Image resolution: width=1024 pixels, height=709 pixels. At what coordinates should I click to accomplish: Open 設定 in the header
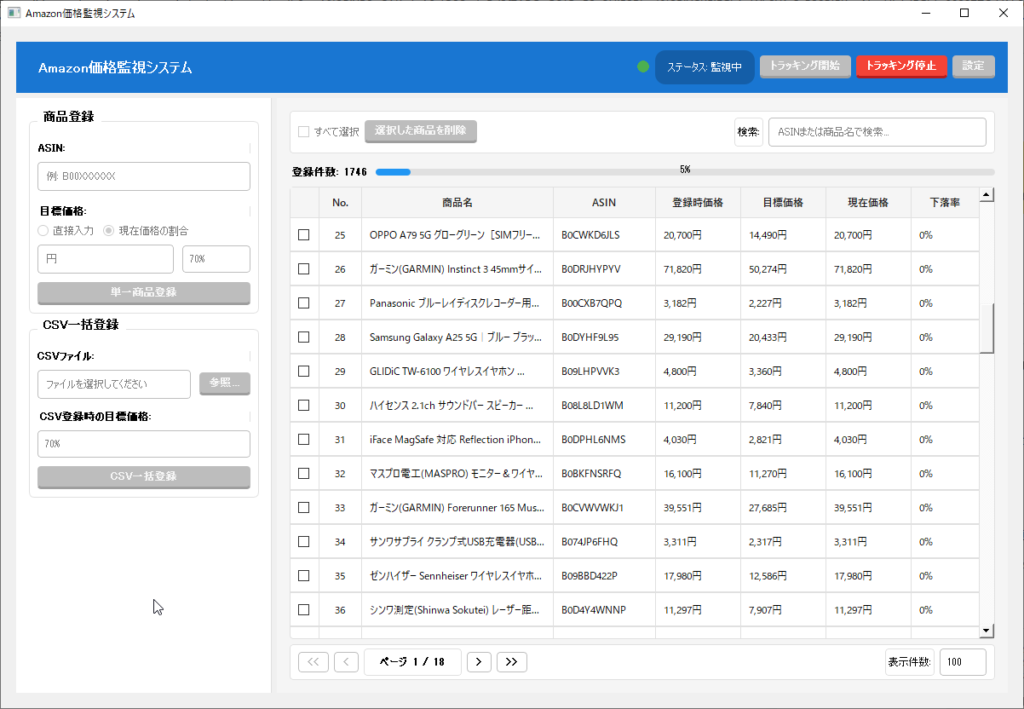(973, 66)
